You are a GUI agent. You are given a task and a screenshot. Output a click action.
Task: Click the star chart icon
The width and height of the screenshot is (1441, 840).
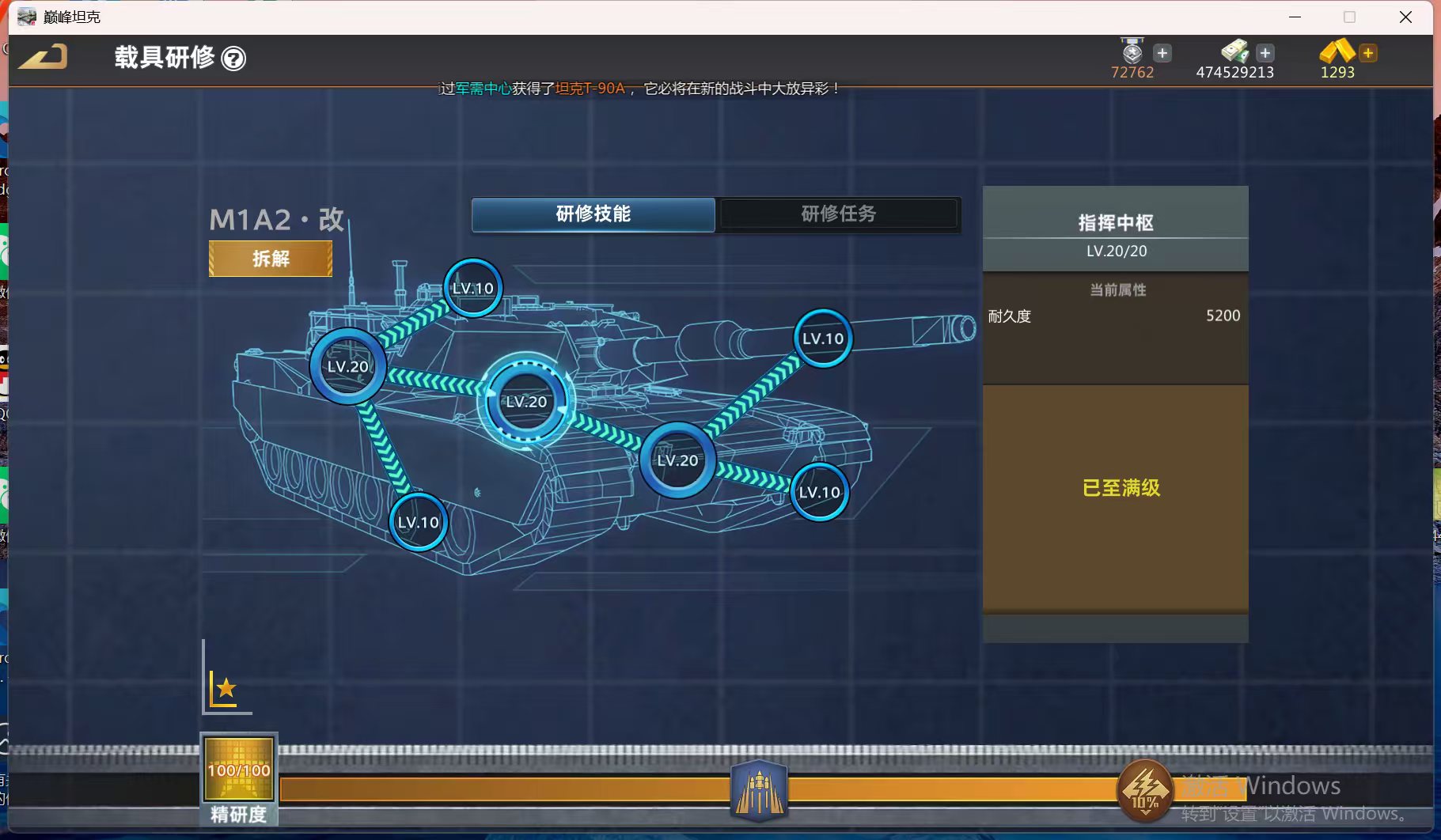[225, 689]
